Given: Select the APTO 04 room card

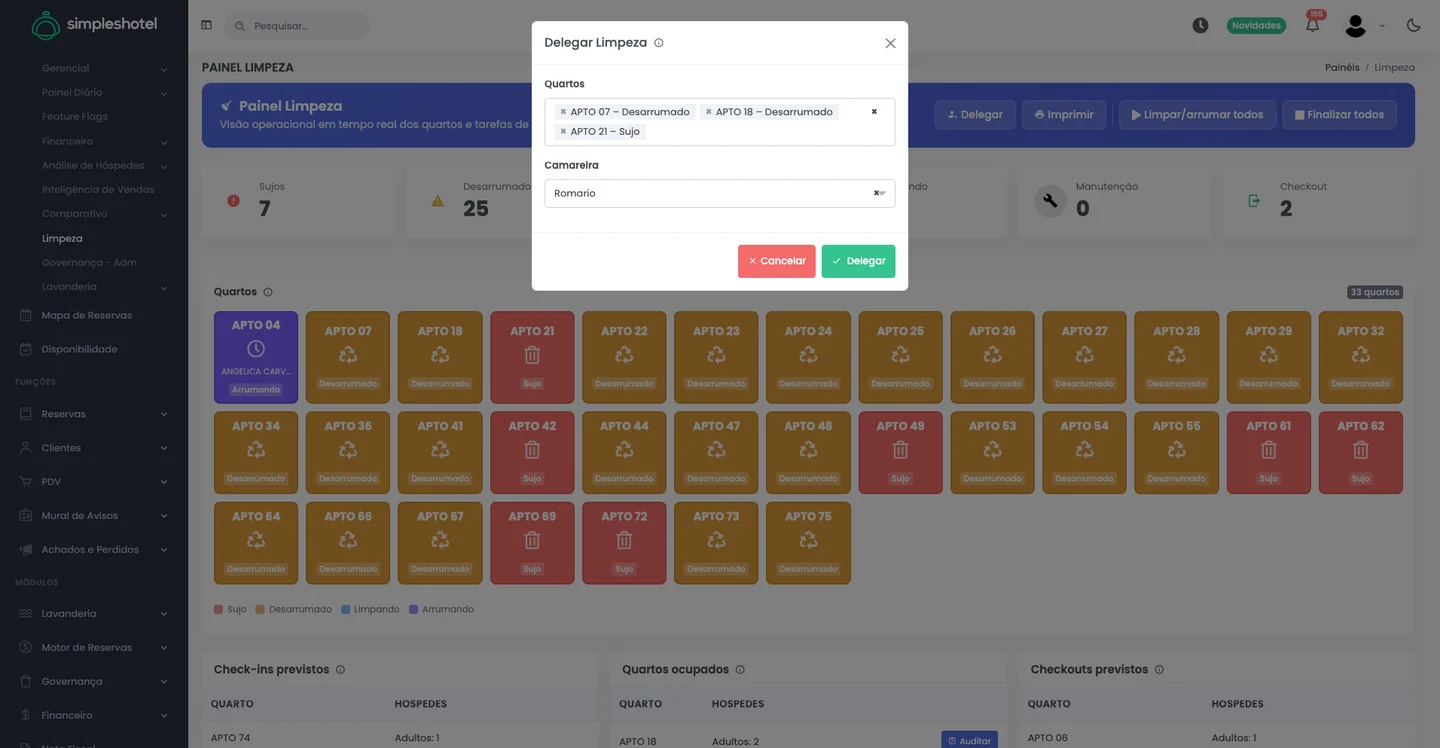Looking at the screenshot, I should pyautogui.click(x=256, y=357).
